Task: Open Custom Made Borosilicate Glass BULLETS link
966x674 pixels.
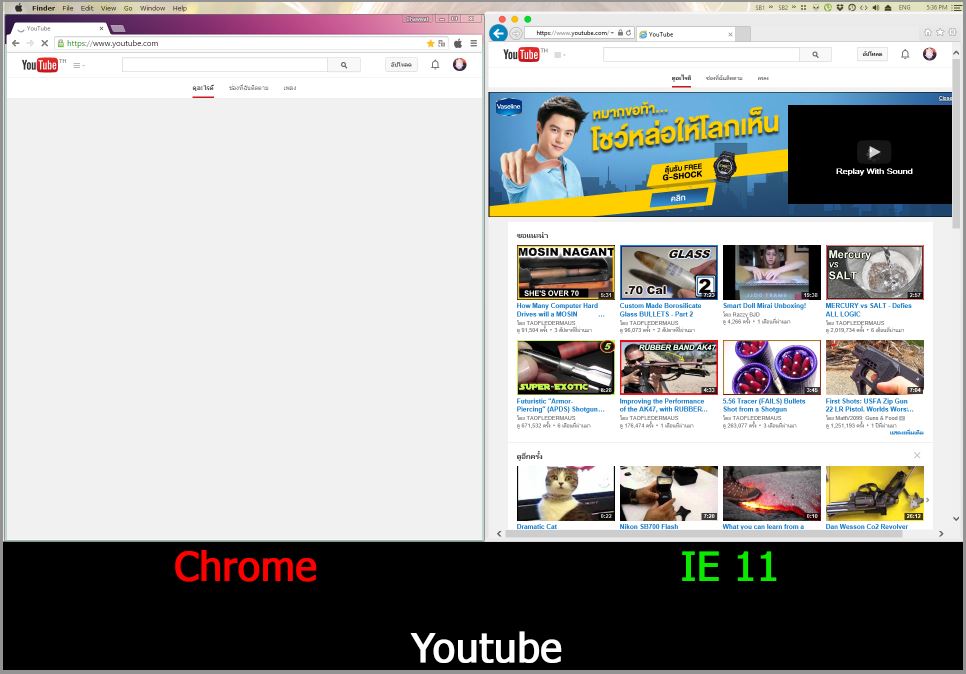Action: coord(660,310)
